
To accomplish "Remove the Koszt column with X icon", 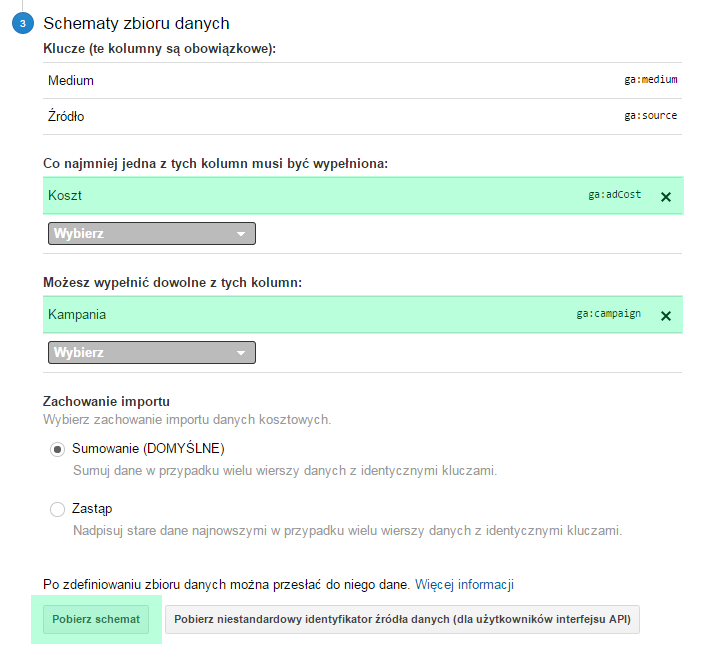I will 666,197.
